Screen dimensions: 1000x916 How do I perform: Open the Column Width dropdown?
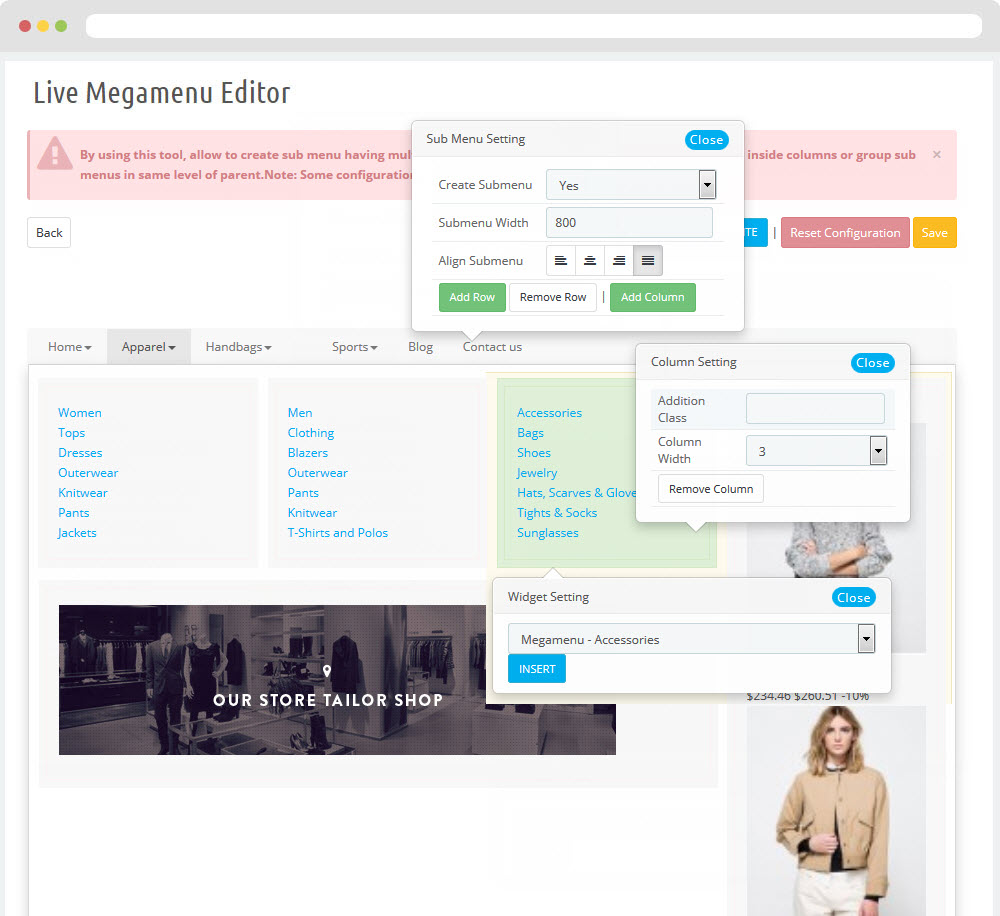[816, 451]
